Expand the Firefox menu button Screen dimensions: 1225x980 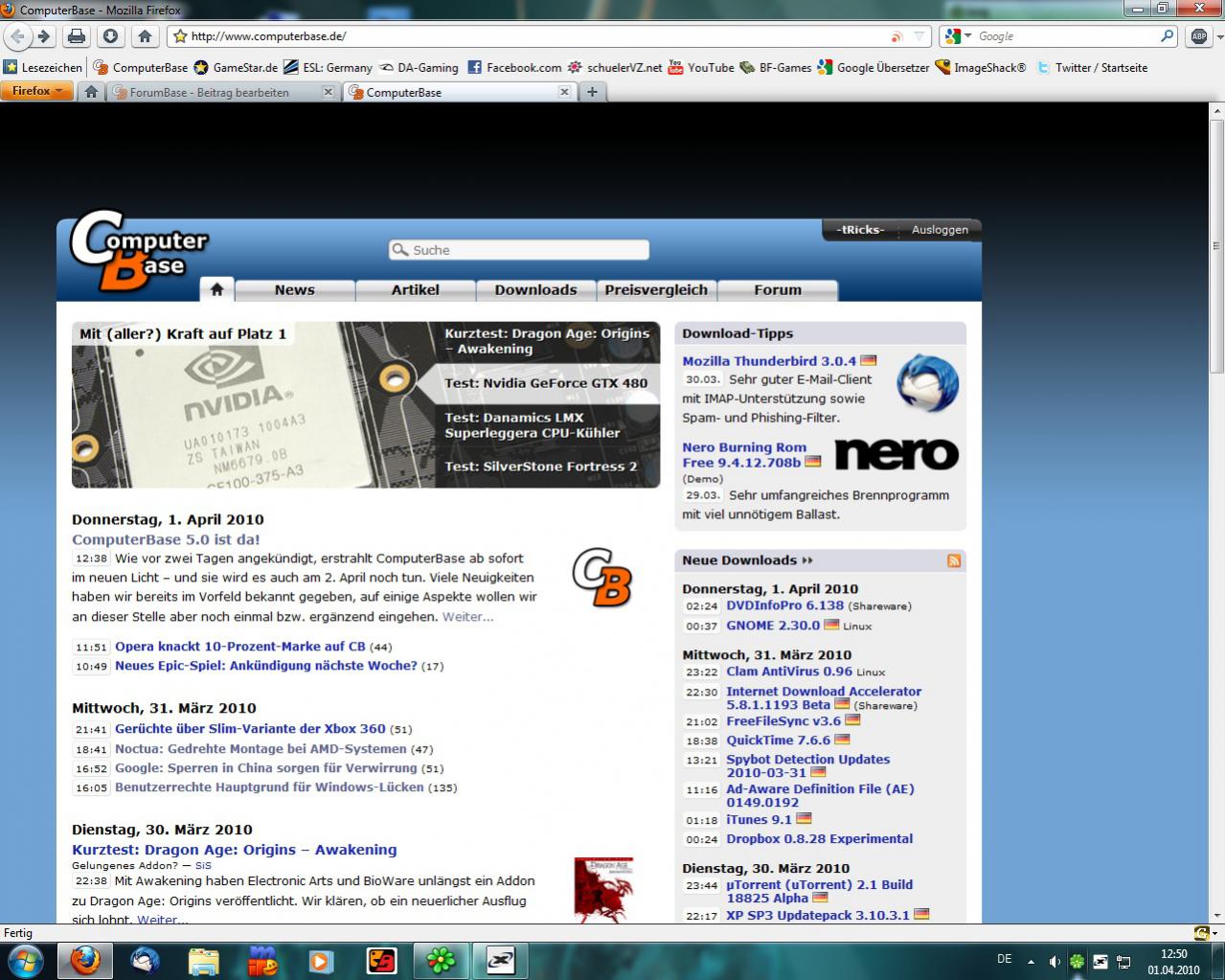35,91
